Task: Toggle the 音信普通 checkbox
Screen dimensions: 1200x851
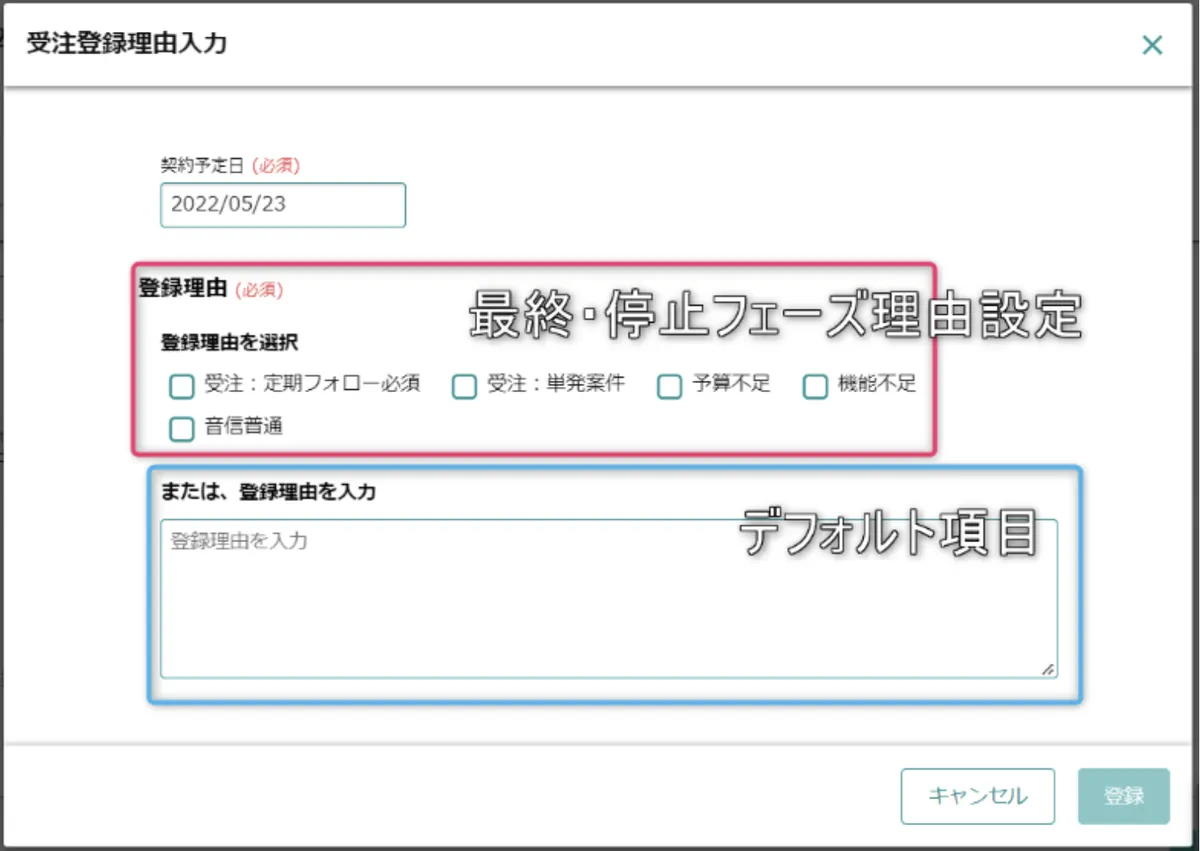Action: (181, 428)
